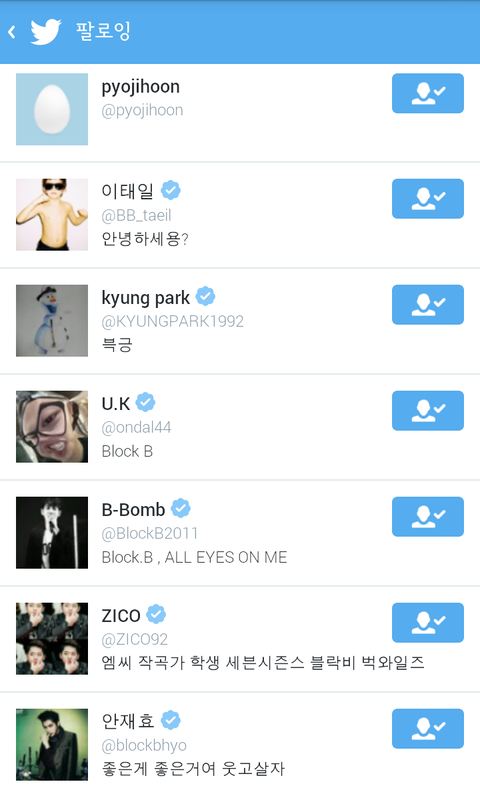The width and height of the screenshot is (480, 788).
Task: Select the B-Bomb account name
Action: pos(133,510)
